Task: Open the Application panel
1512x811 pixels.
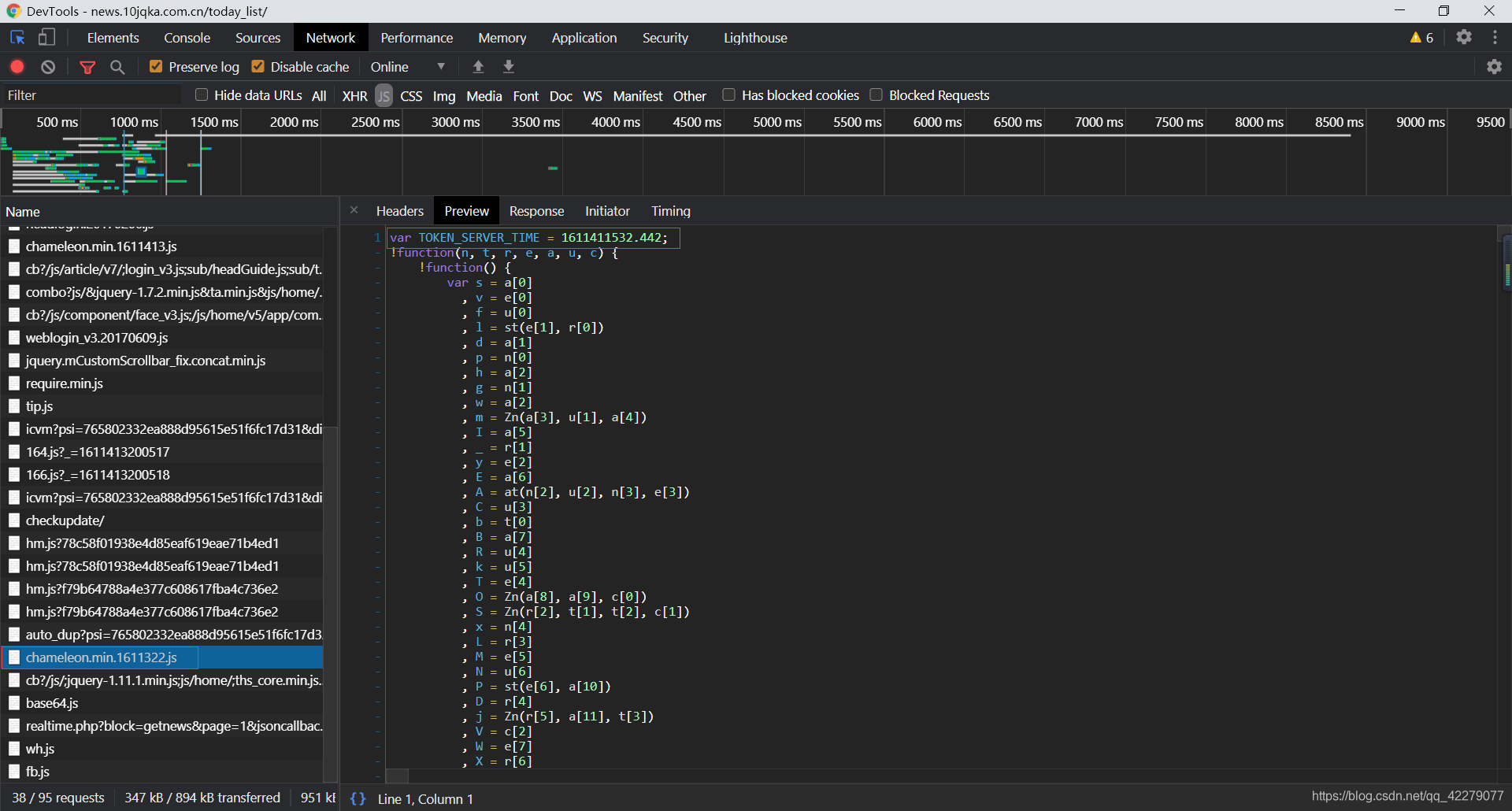Action: [584, 37]
